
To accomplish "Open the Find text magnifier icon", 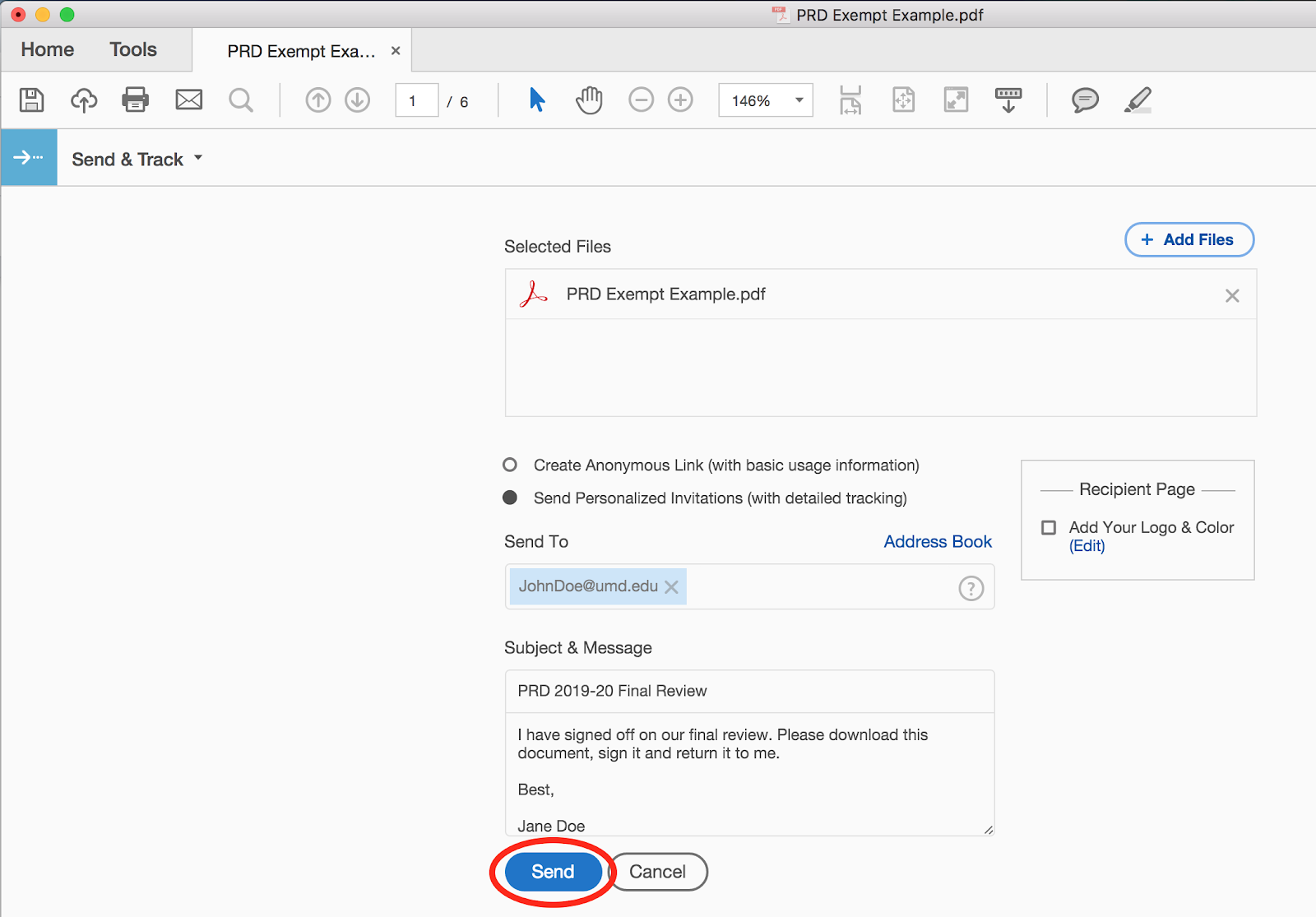I will (x=241, y=100).
